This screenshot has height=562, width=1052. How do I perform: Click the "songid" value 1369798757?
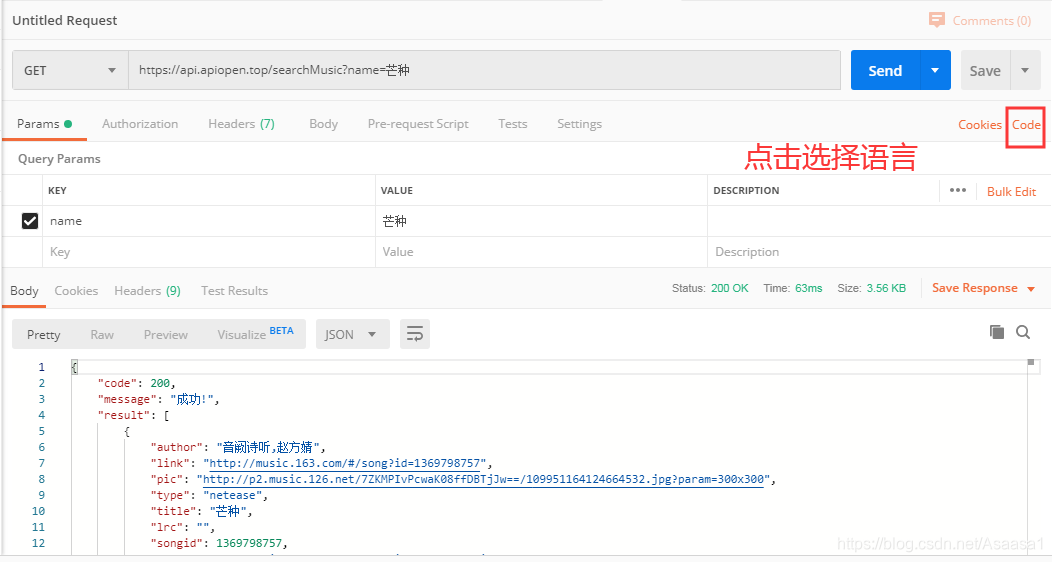pos(249,543)
